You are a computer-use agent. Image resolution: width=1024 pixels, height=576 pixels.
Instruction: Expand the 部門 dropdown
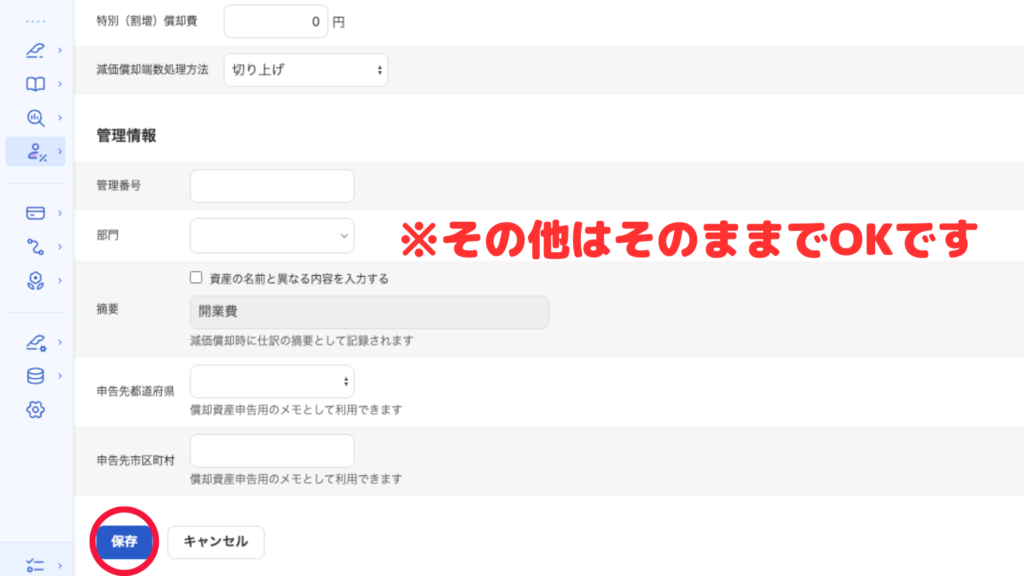[272, 236]
